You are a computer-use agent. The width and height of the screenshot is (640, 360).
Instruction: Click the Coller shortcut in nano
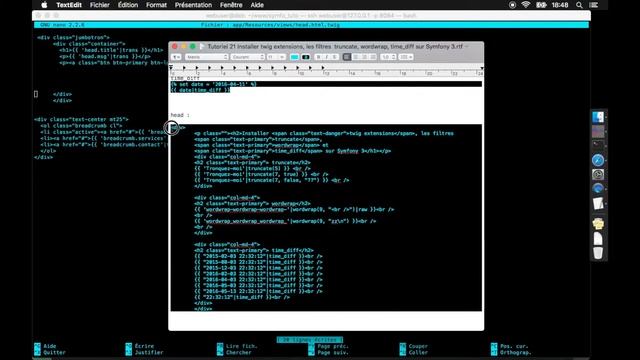click(x=414, y=353)
